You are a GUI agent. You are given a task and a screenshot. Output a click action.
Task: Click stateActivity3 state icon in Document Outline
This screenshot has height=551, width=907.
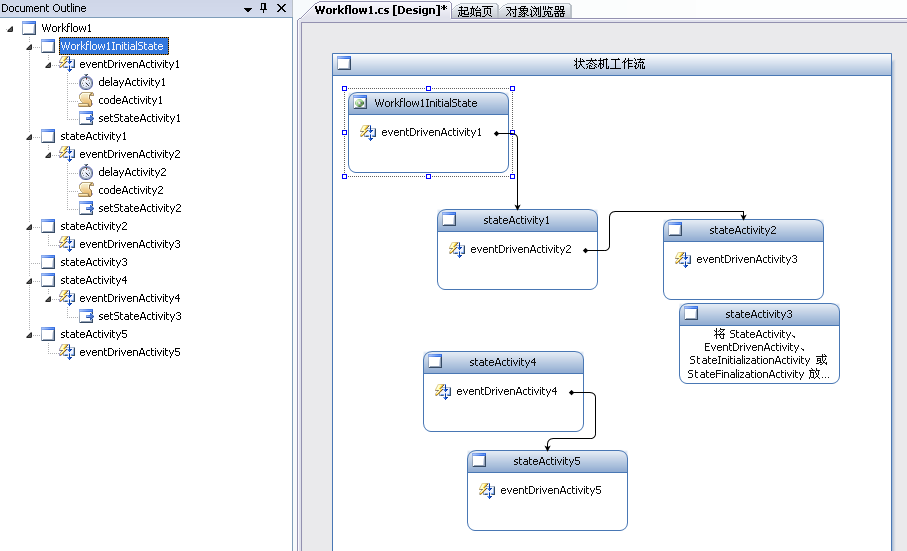tap(48, 262)
